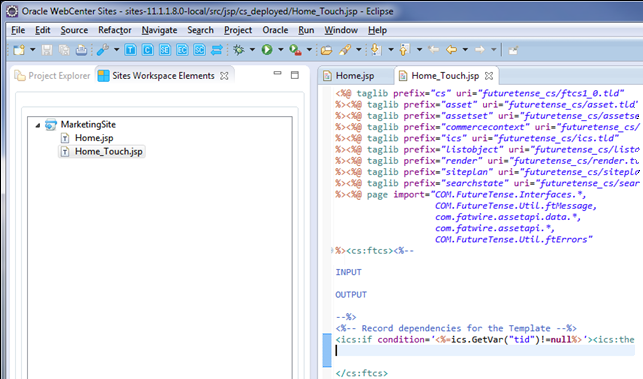Viewport: 643px width, 379px height.
Task: Maximize the Sites Workspace Elements panel
Action: coord(295,75)
